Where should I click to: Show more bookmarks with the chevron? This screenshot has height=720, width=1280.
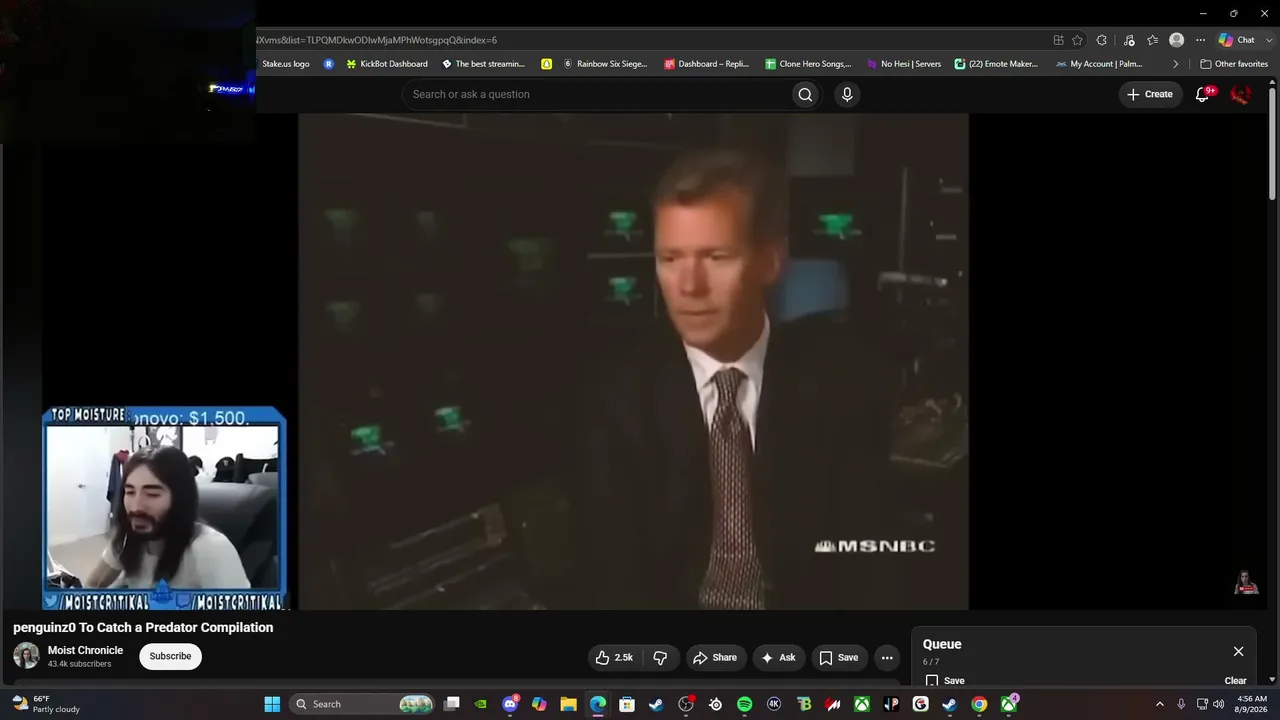coord(1176,64)
